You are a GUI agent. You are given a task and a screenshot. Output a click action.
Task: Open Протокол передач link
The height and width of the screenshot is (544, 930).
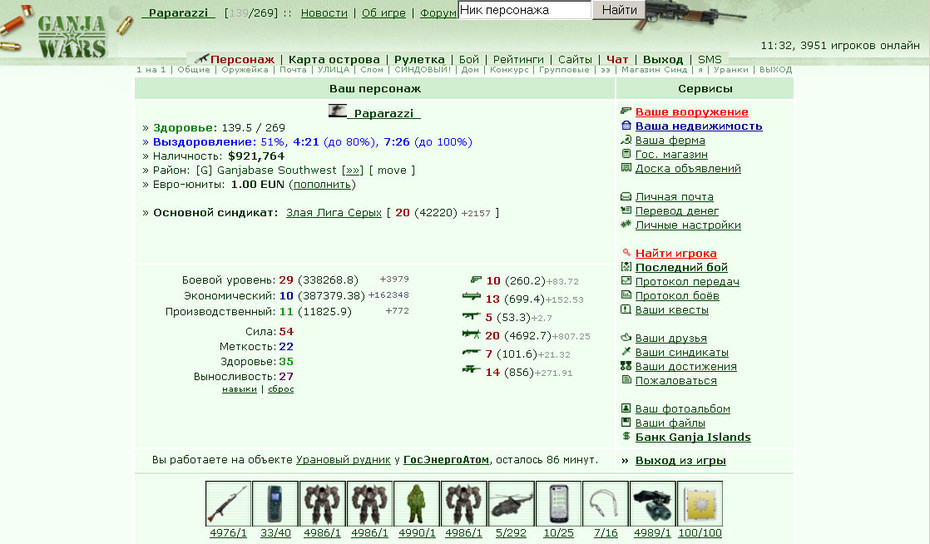coord(687,282)
